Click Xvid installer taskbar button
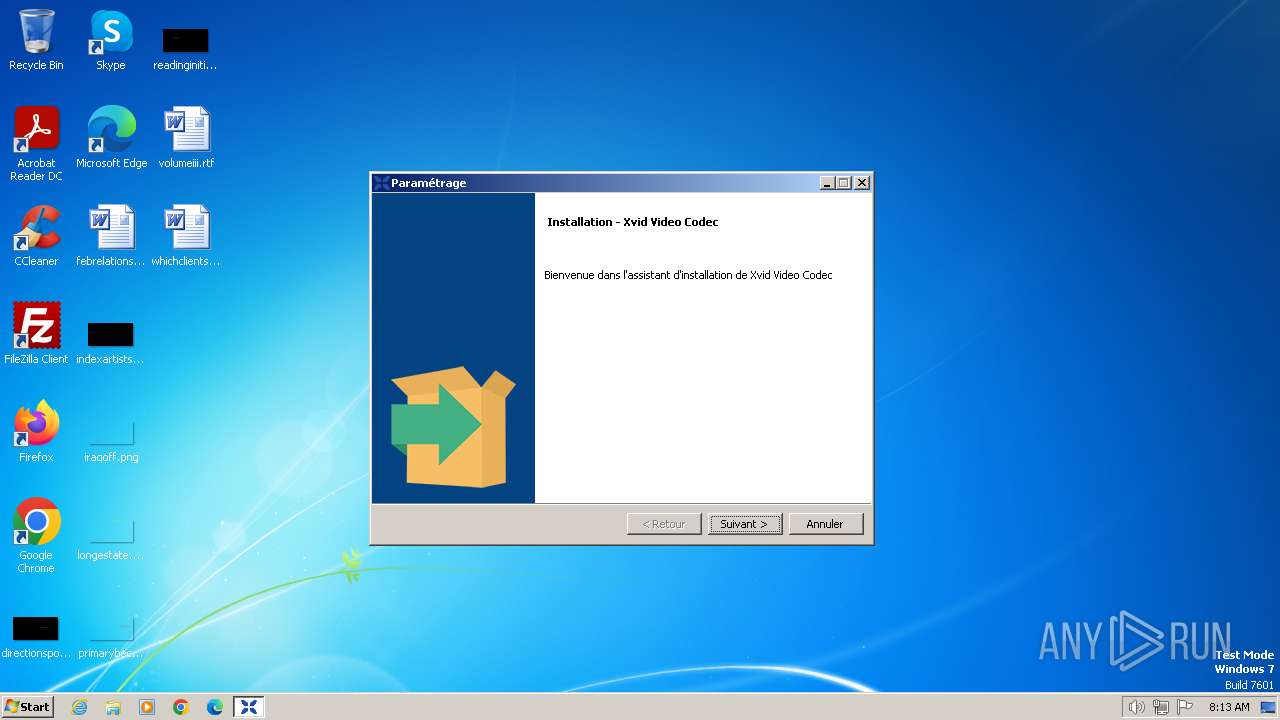 click(x=249, y=707)
